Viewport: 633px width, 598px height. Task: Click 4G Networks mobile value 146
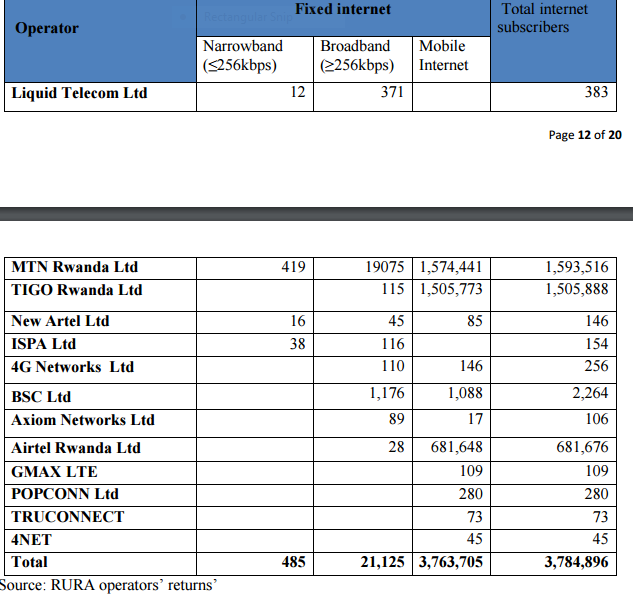[471, 366]
